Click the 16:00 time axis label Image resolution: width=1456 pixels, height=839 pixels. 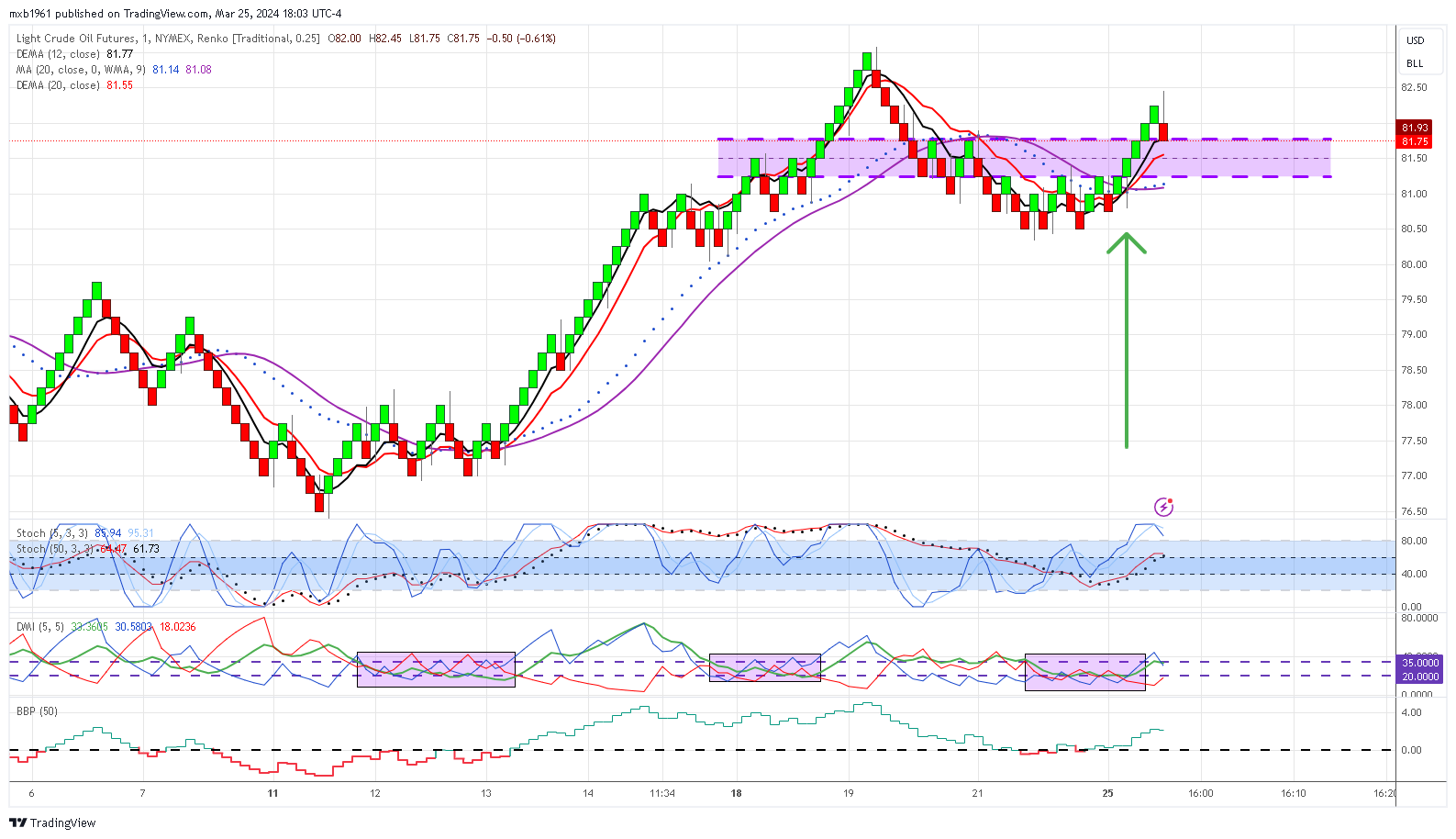(x=1200, y=794)
